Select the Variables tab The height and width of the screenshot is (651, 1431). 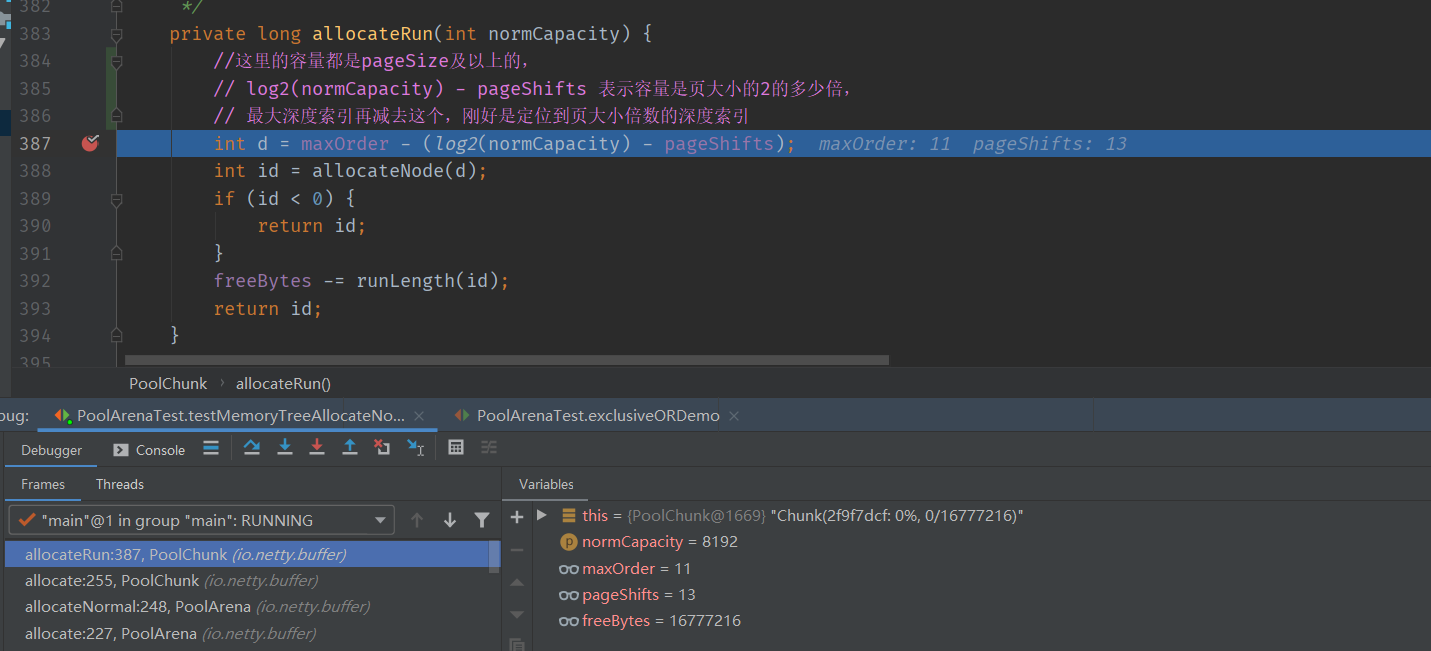(546, 484)
